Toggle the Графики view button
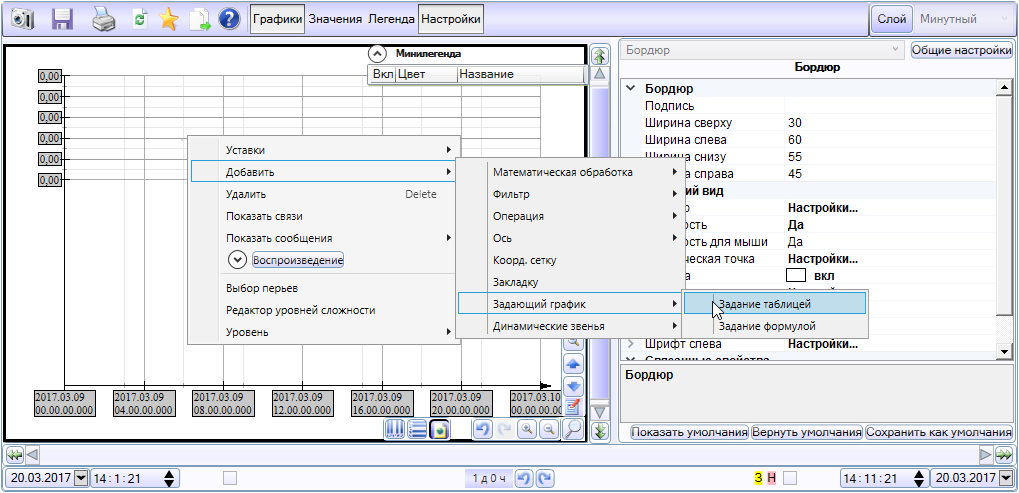This screenshot has height=493, width=1019. (278, 19)
